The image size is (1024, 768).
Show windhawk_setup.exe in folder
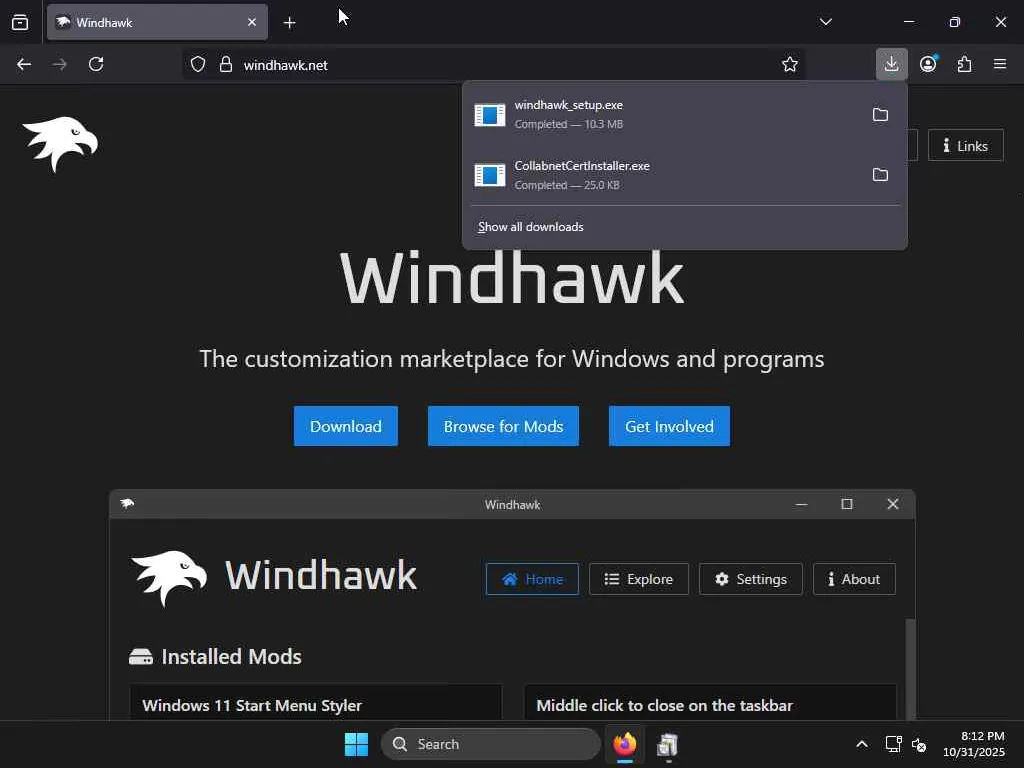880,115
